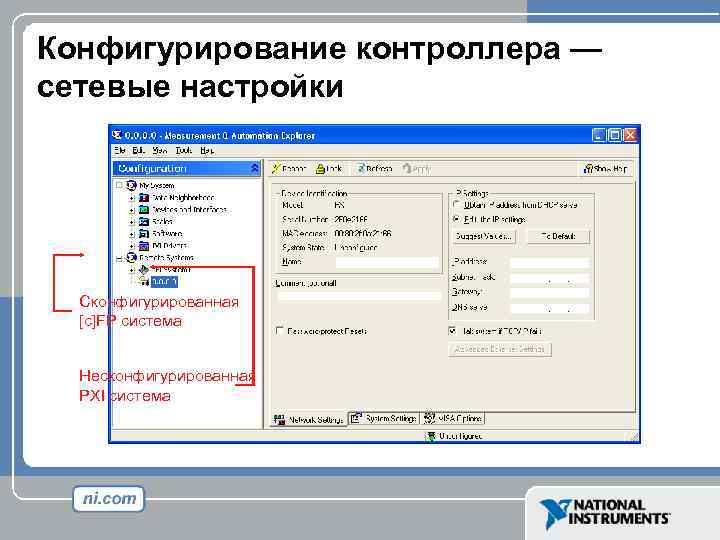
Task: Expand the Scales node
Action: [132, 222]
